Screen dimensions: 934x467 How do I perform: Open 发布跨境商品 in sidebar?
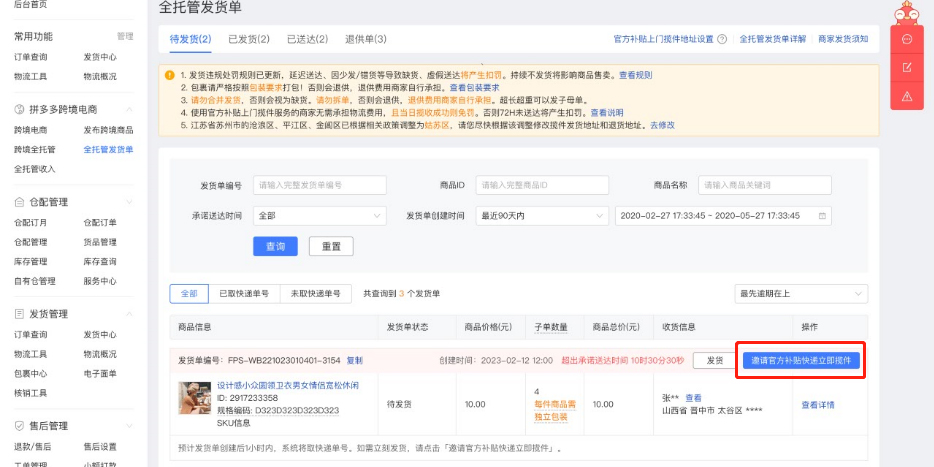pyautogui.click(x=108, y=130)
